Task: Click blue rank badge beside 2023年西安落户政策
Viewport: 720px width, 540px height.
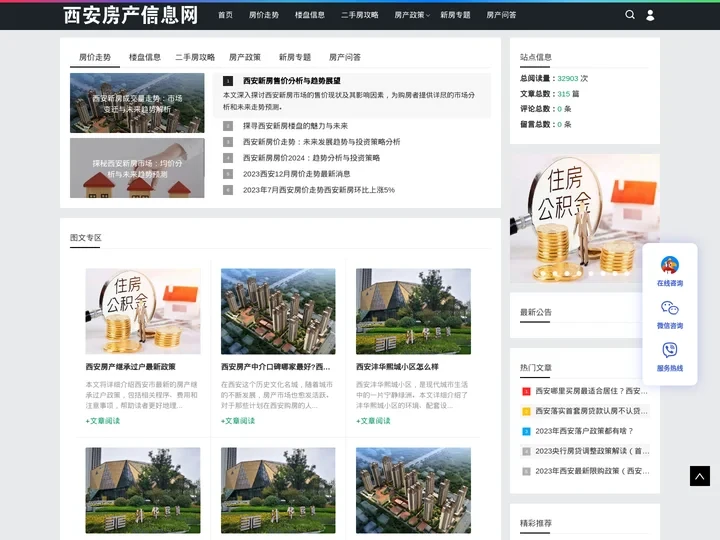Action: (x=526, y=431)
